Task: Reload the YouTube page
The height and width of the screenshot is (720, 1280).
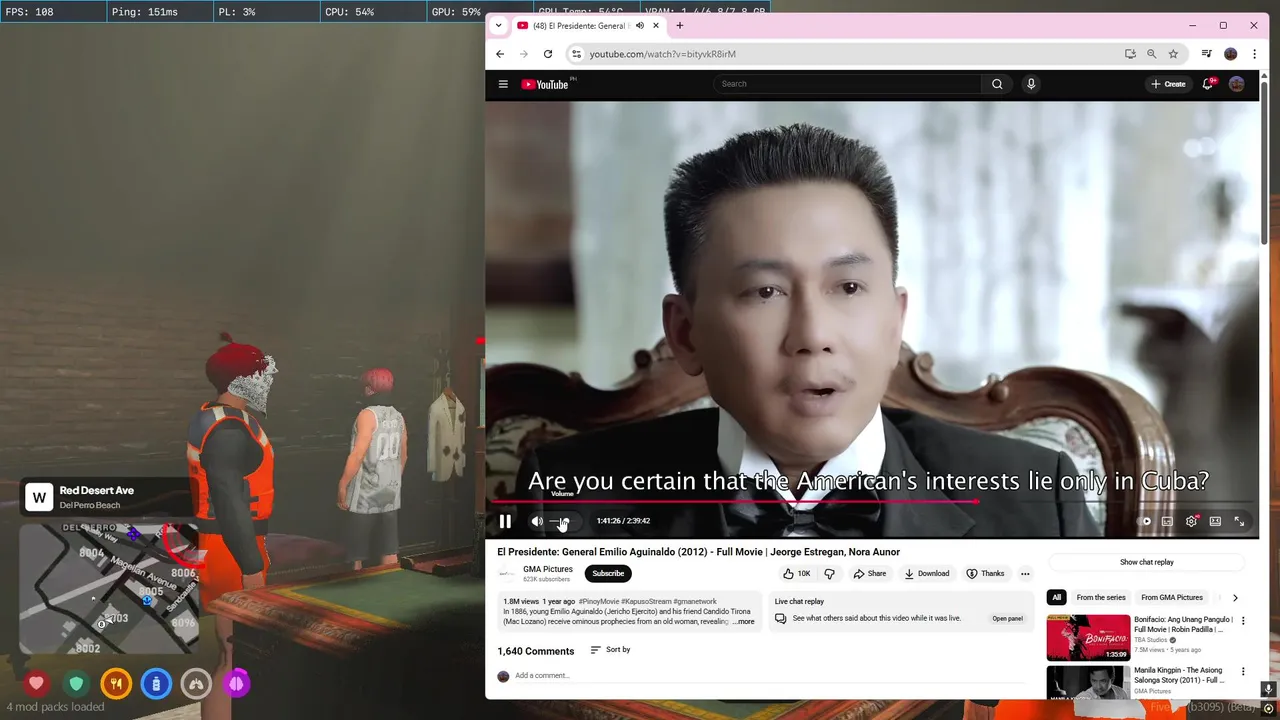Action: tap(548, 54)
